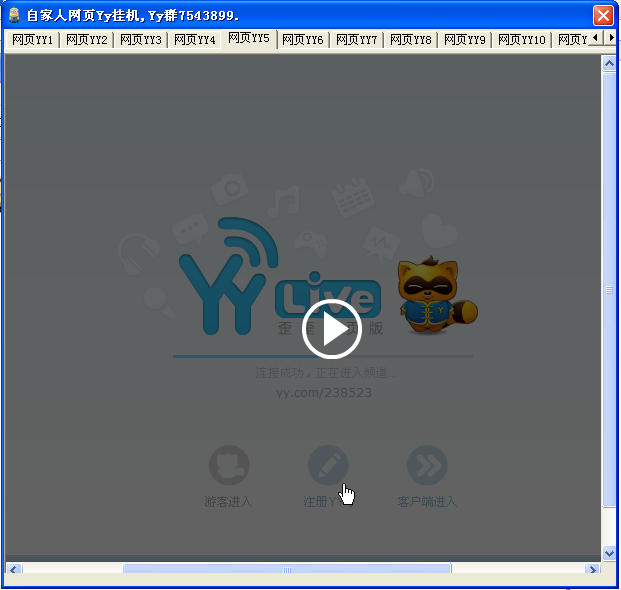Click the horizontal scrollbar left arrow
The height and width of the screenshot is (590, 621).
(13, 569)
